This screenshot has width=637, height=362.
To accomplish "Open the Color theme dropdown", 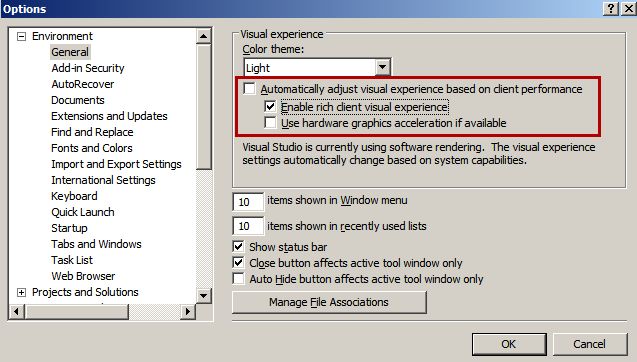I will (x=382, y=67).
